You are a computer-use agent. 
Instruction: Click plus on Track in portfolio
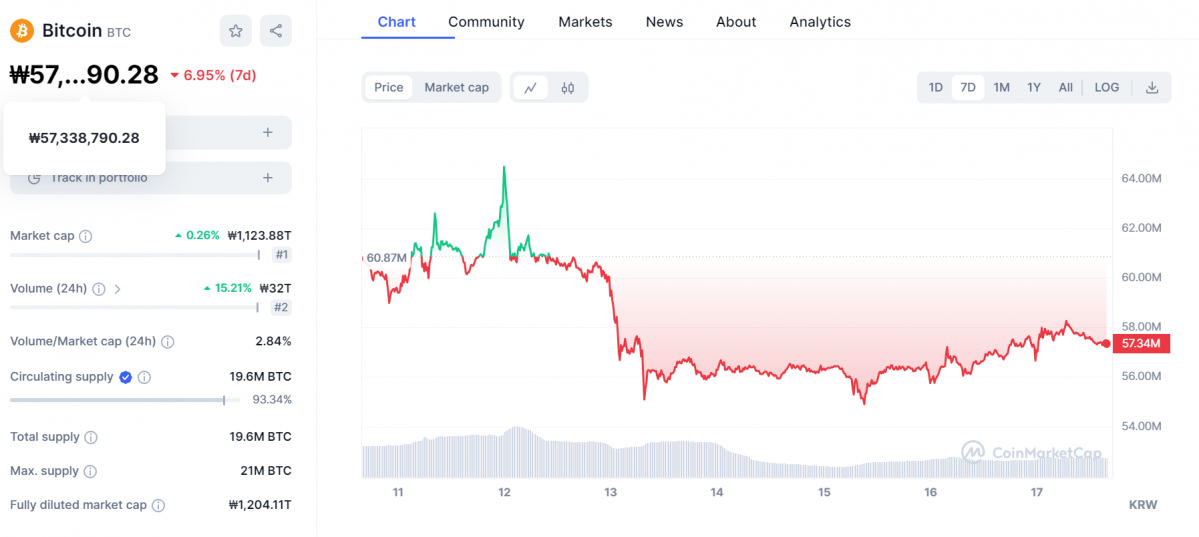click(x=268, y=178)
